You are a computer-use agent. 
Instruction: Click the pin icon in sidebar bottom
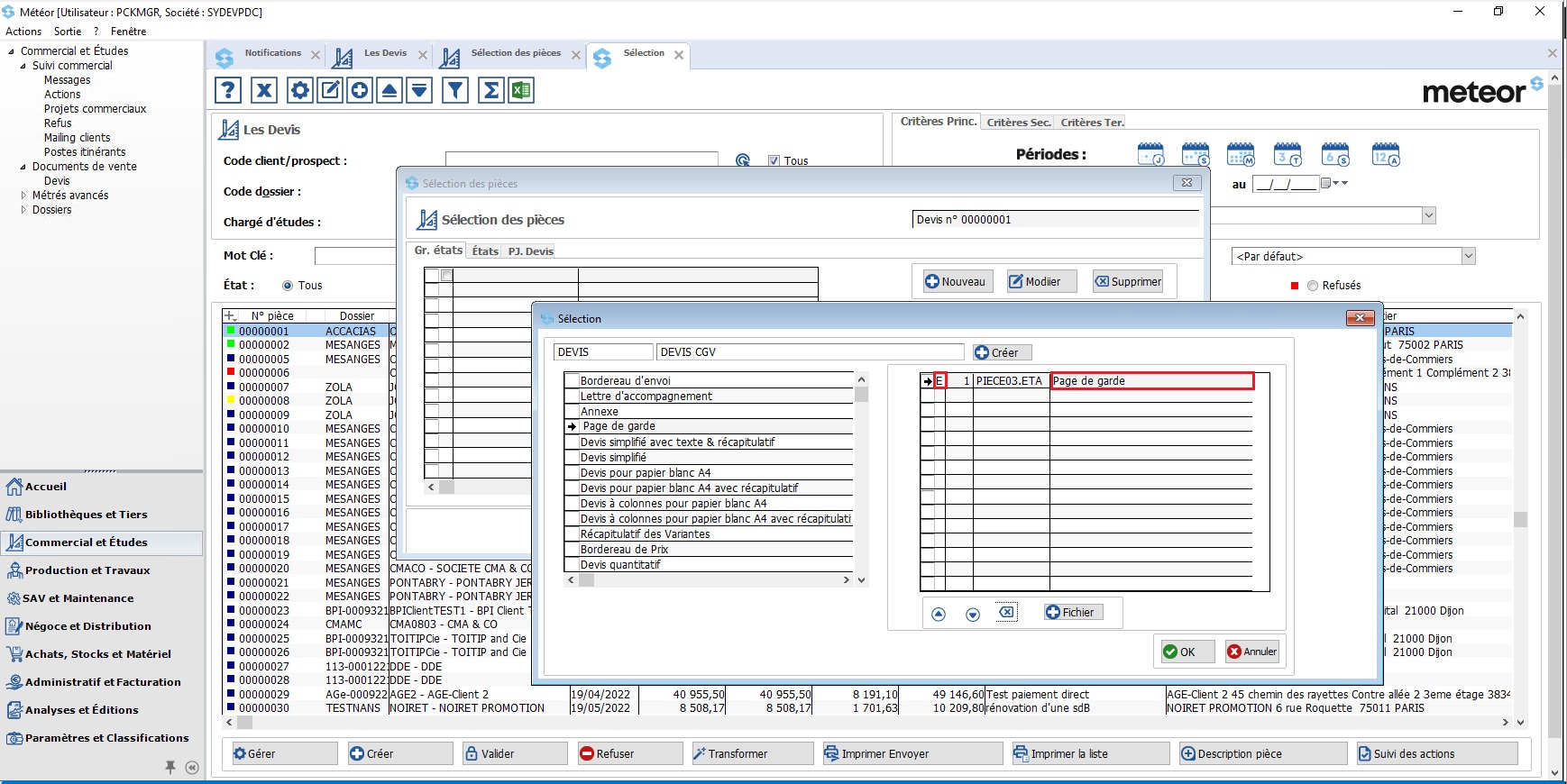pyautogui.click(x=170, y=767)
